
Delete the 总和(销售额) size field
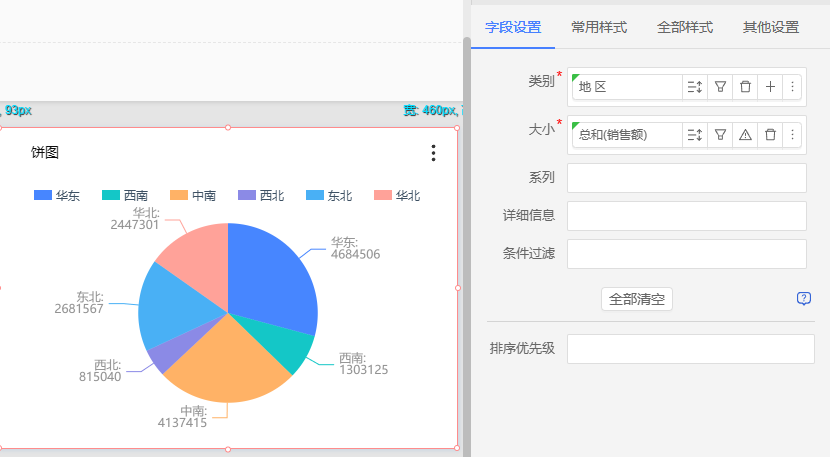tap(770, 134)
